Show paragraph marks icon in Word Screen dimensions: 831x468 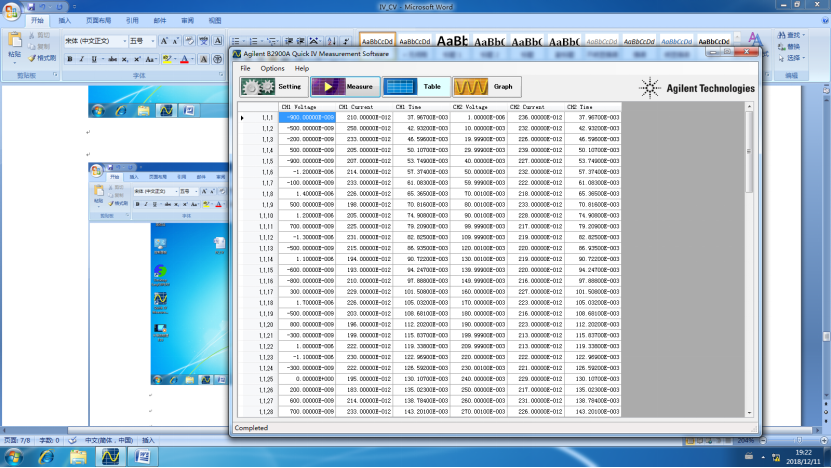pyautogui.click(x=346, y=41)
